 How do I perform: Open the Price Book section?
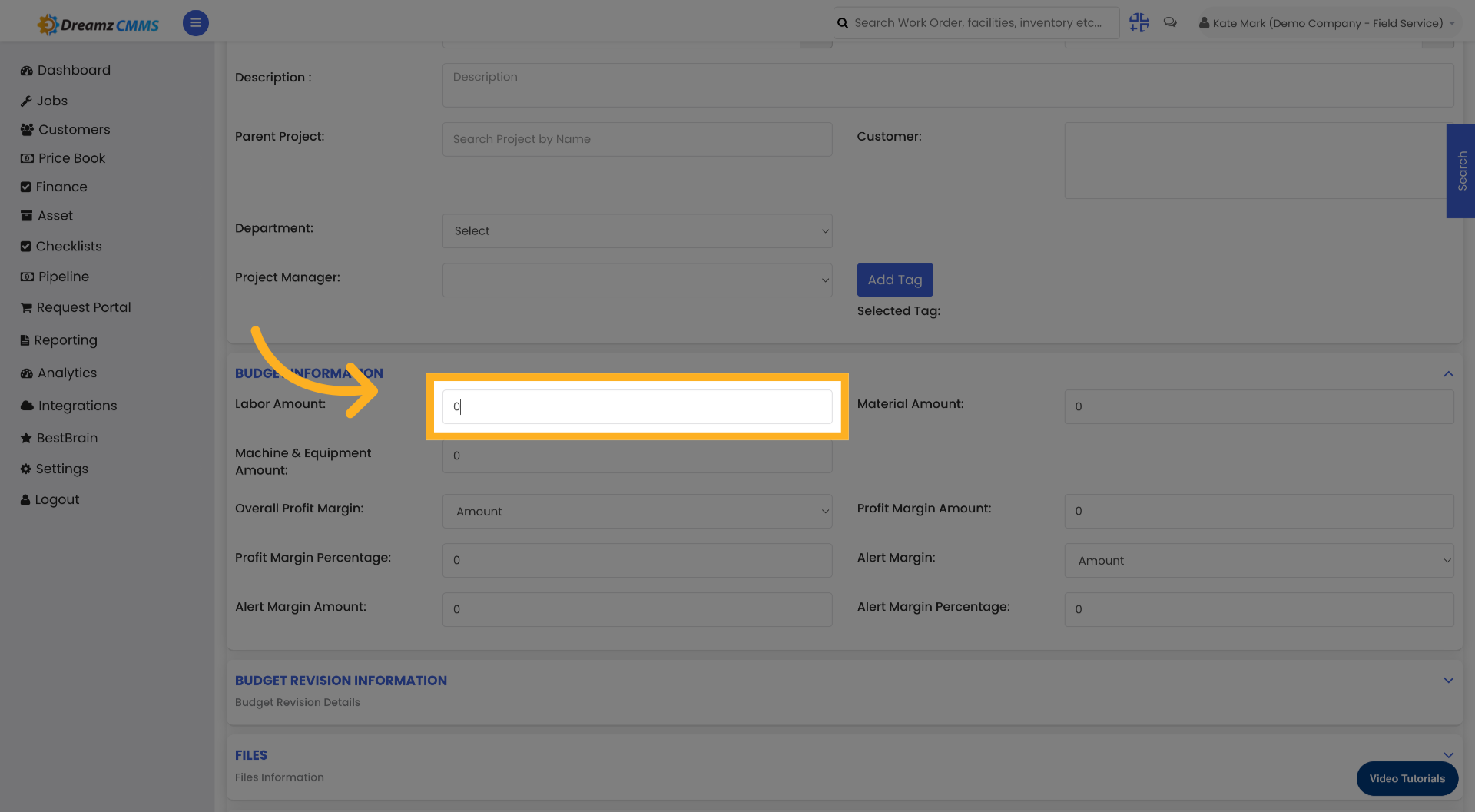(71, 158)
